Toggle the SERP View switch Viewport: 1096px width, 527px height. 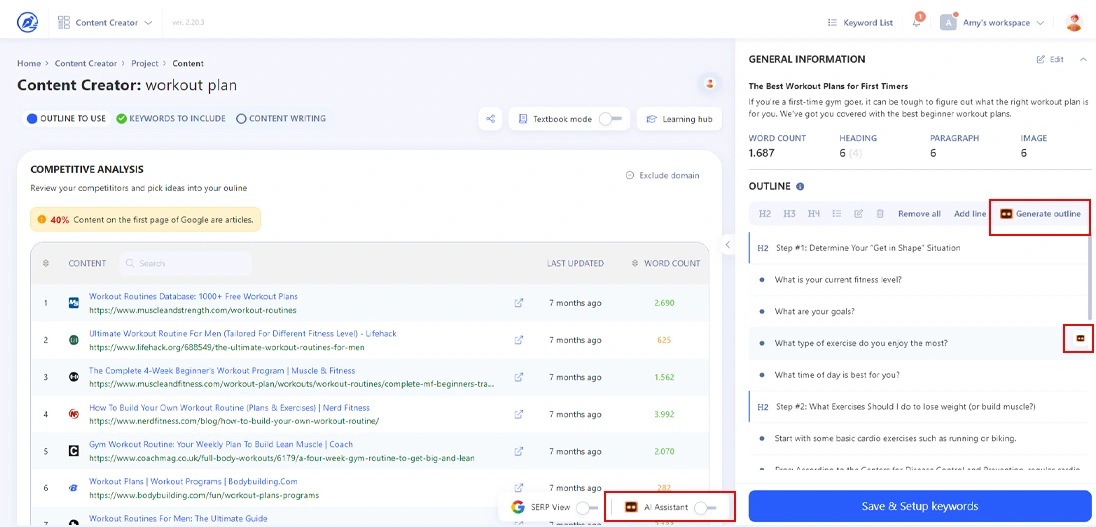pos(587,507)
